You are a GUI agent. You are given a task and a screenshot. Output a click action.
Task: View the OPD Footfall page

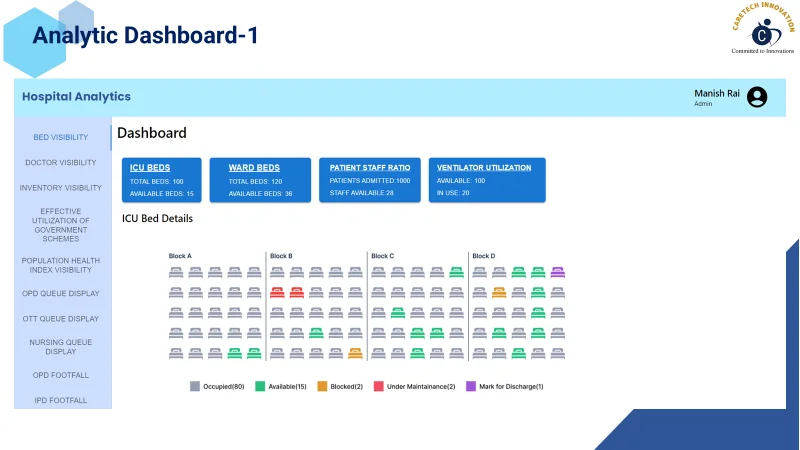pyautogui.click(x=61, y=375)
